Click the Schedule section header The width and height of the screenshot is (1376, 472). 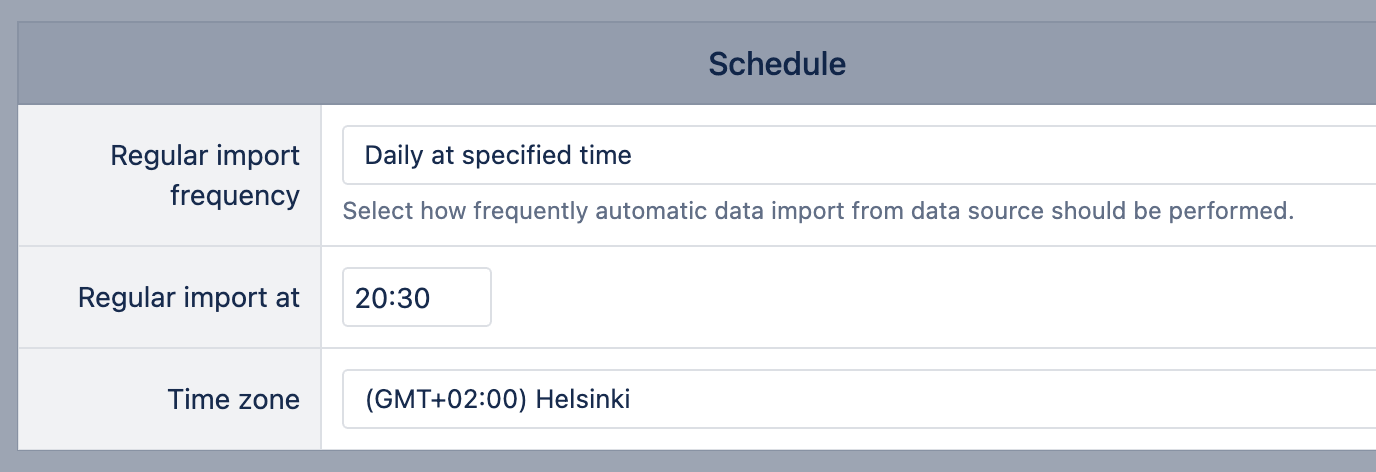coord(777,64)
